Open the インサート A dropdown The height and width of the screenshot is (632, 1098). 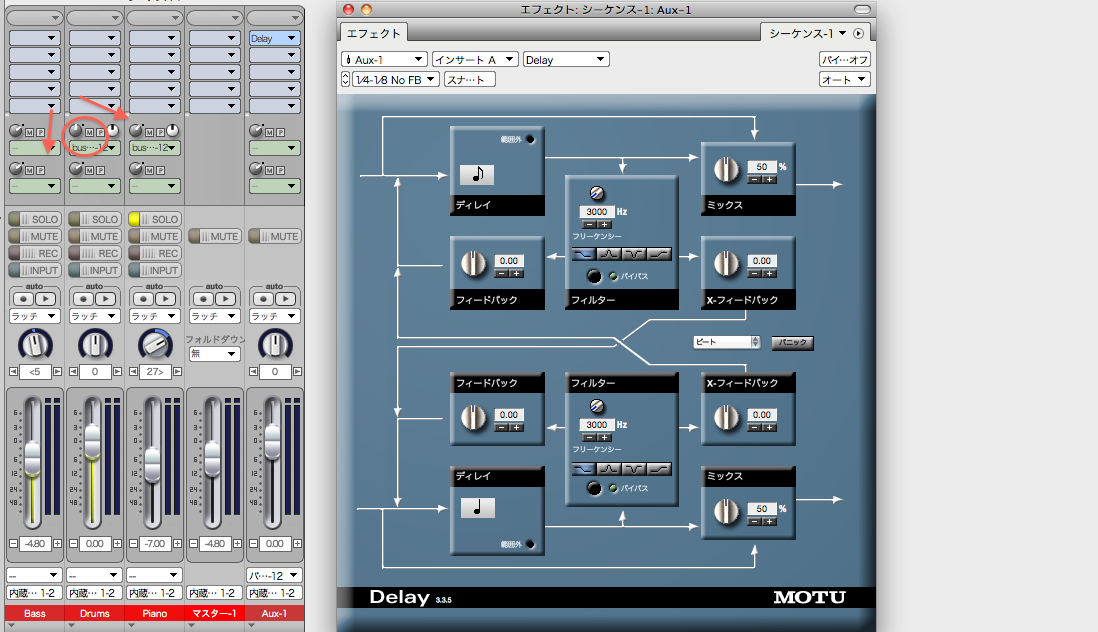click(x=475, y=59)
